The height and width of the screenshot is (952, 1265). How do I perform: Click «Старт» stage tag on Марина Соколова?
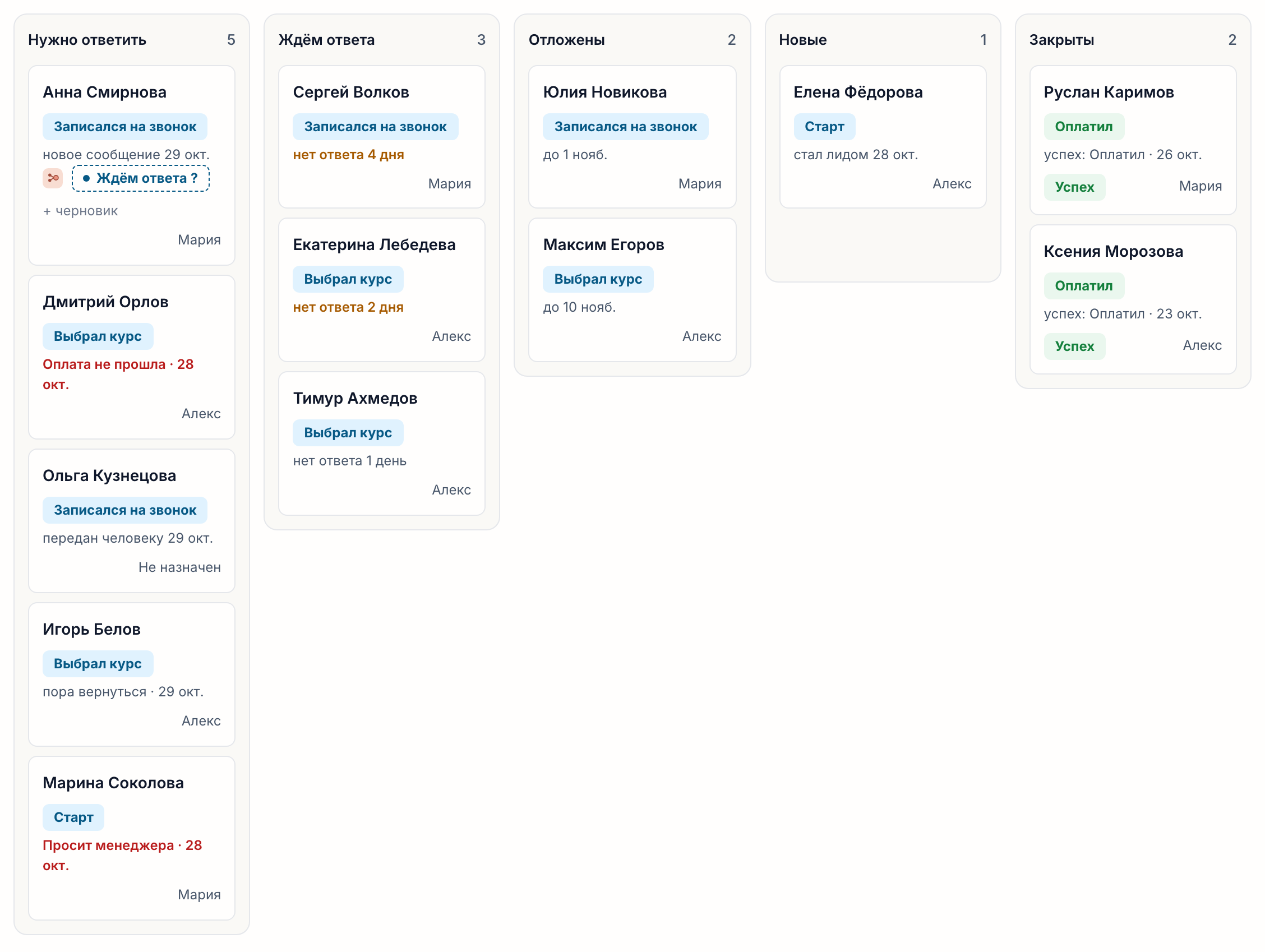click(x=74, y=817)
